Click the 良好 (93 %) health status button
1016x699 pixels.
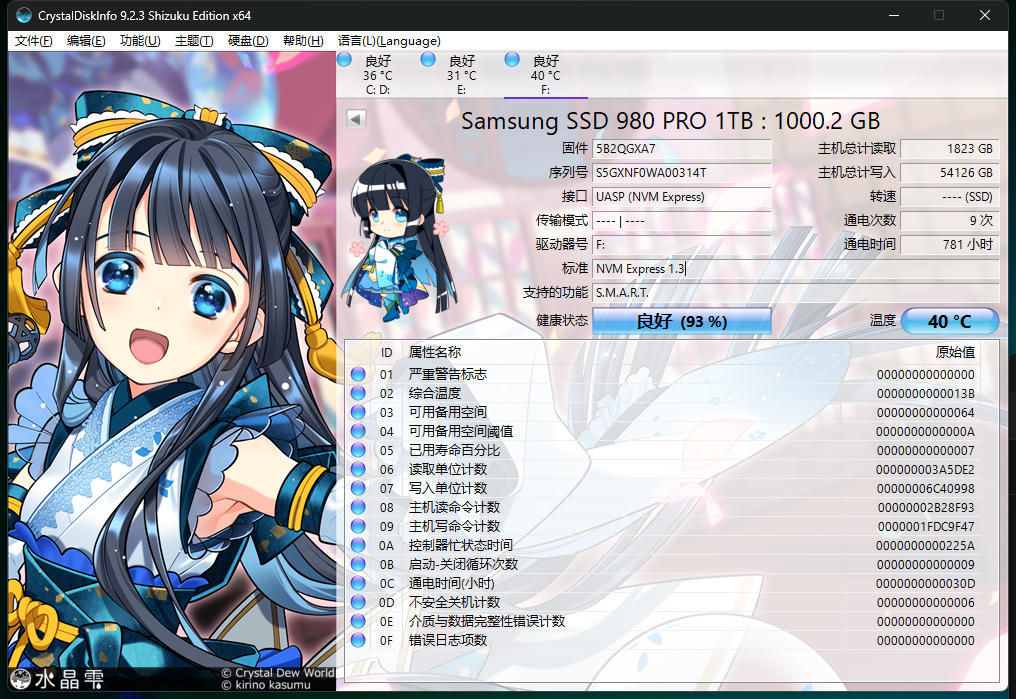(x=682, y=321)
